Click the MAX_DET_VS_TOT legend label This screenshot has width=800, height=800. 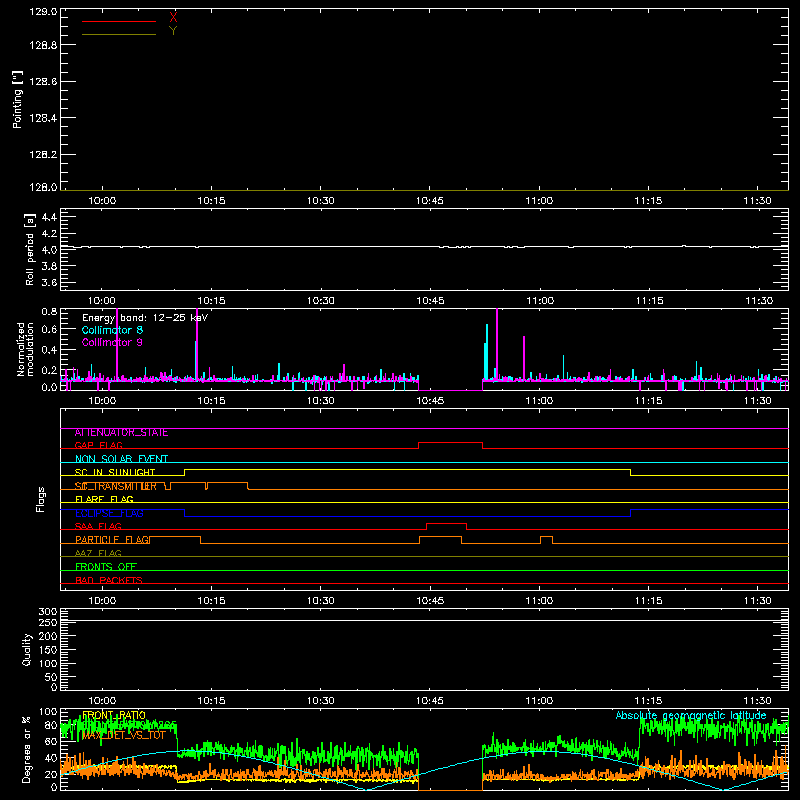point(124,736)
